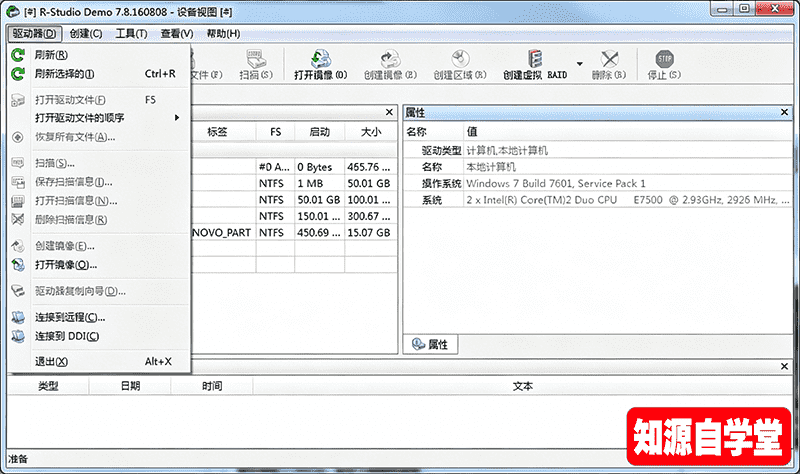The height and width of the screenshot is (474, 800).
Task: Click the Open Image (打开镜像) menu icon
Action: pyautogui.click(x=18, y=265)
